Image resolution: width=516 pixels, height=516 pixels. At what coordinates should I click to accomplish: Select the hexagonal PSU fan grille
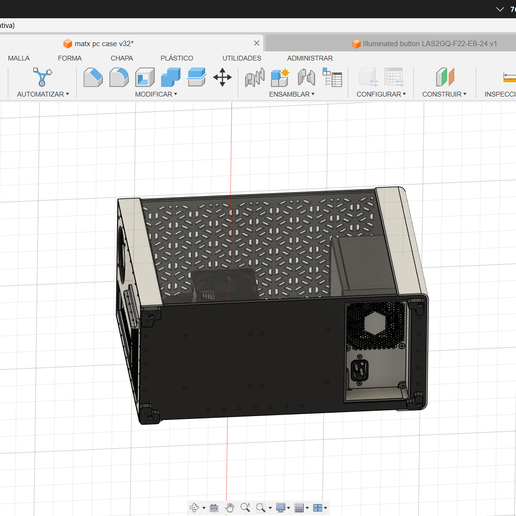(x=376, y=325)
